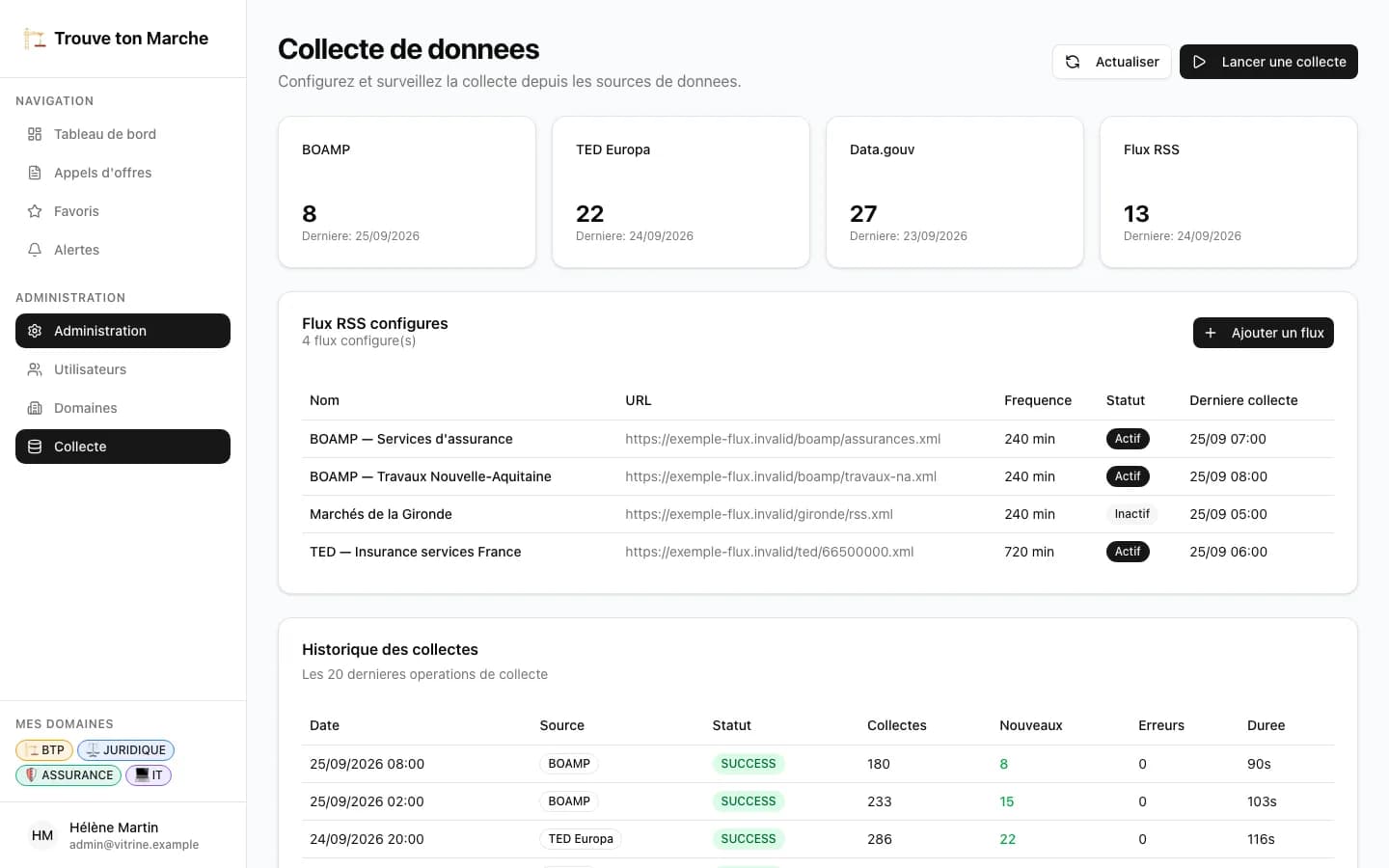The height and width of the screenshot is (868, 1389).
Task: Open the Data.gouv source card
Action: [955, 192]
